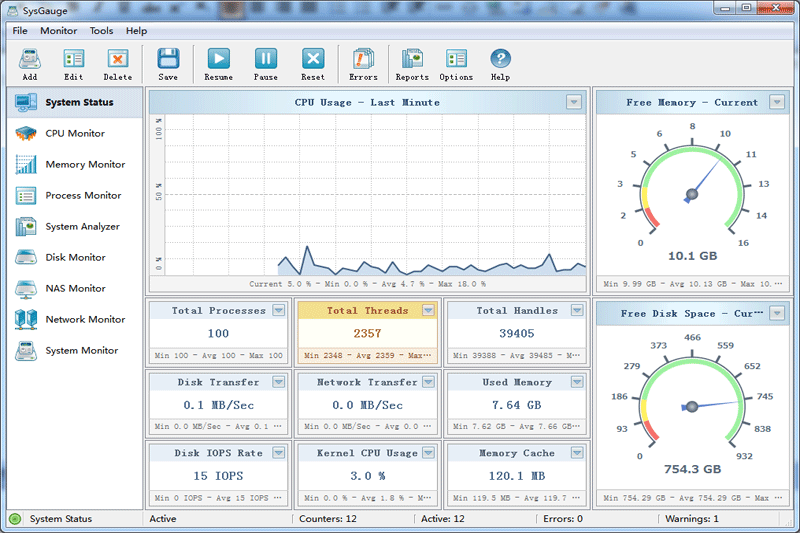Select CPU Monitor in the sidebar
The height and width of the screenshot is (533, 800).
click(x=74, y=133)
